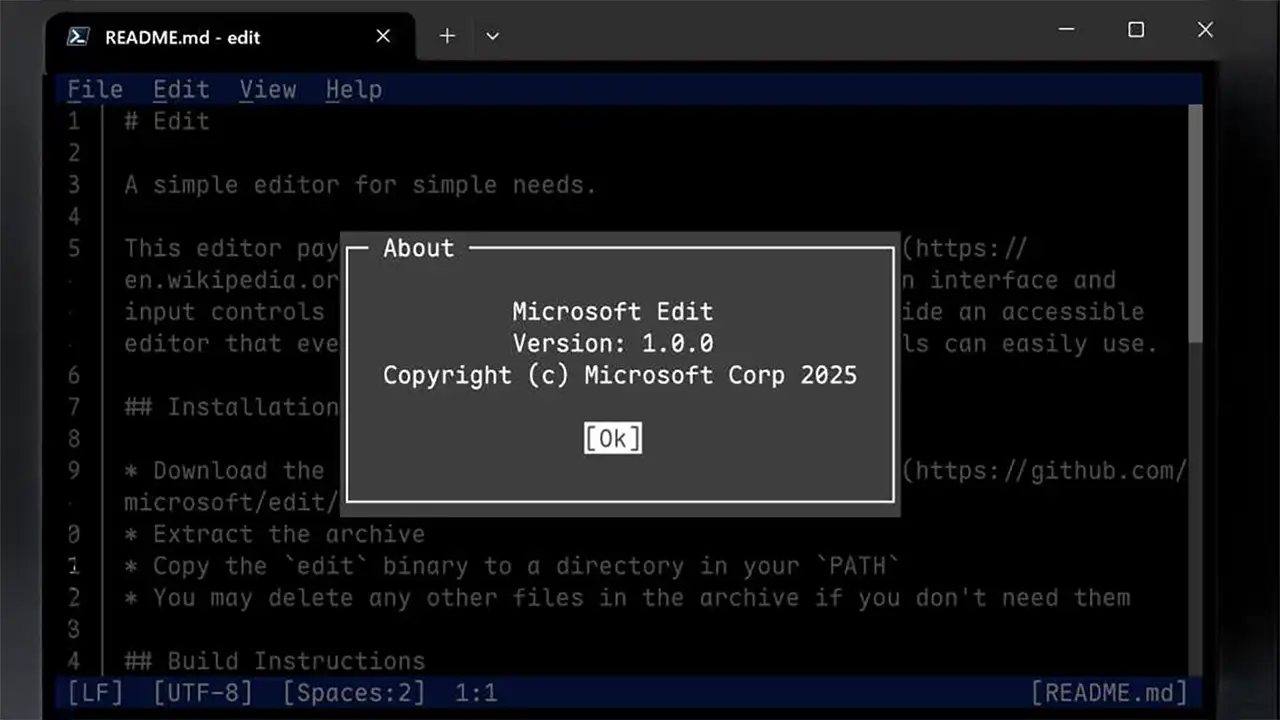The height and width of the screenshot is (720, 1280).
Task: Open the Edit menu
Action: 181,90
